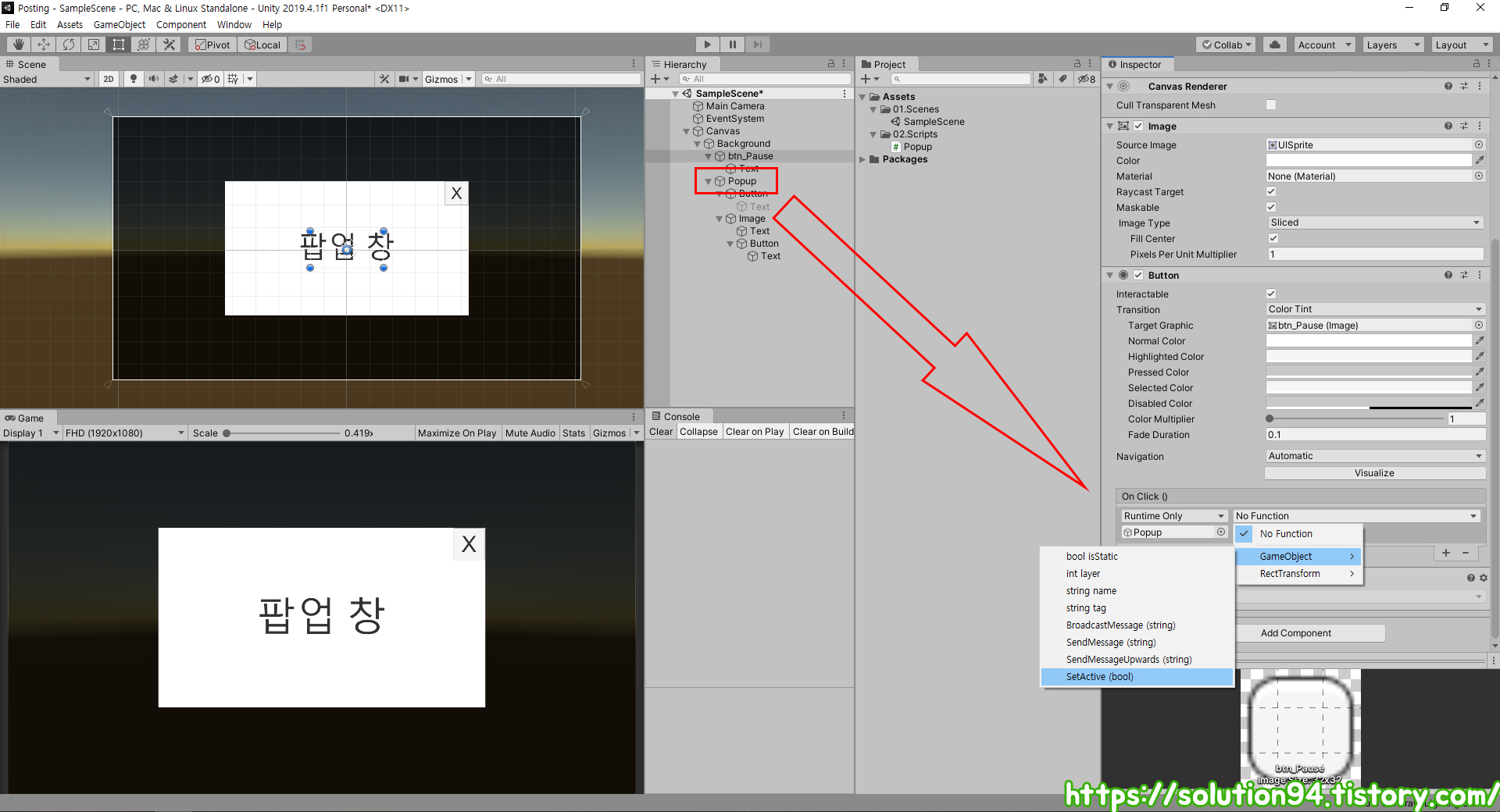Expand the Packages folder
Viewport: 1500px width, 812px height.
click(862, 159)
